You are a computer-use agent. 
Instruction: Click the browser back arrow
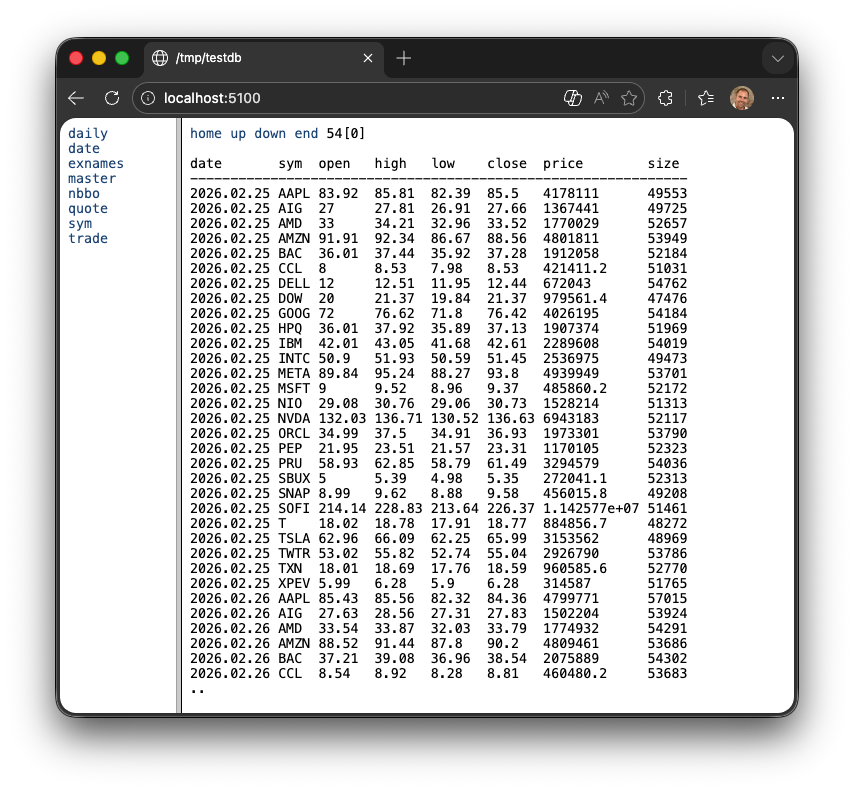(x=76, y=97)
